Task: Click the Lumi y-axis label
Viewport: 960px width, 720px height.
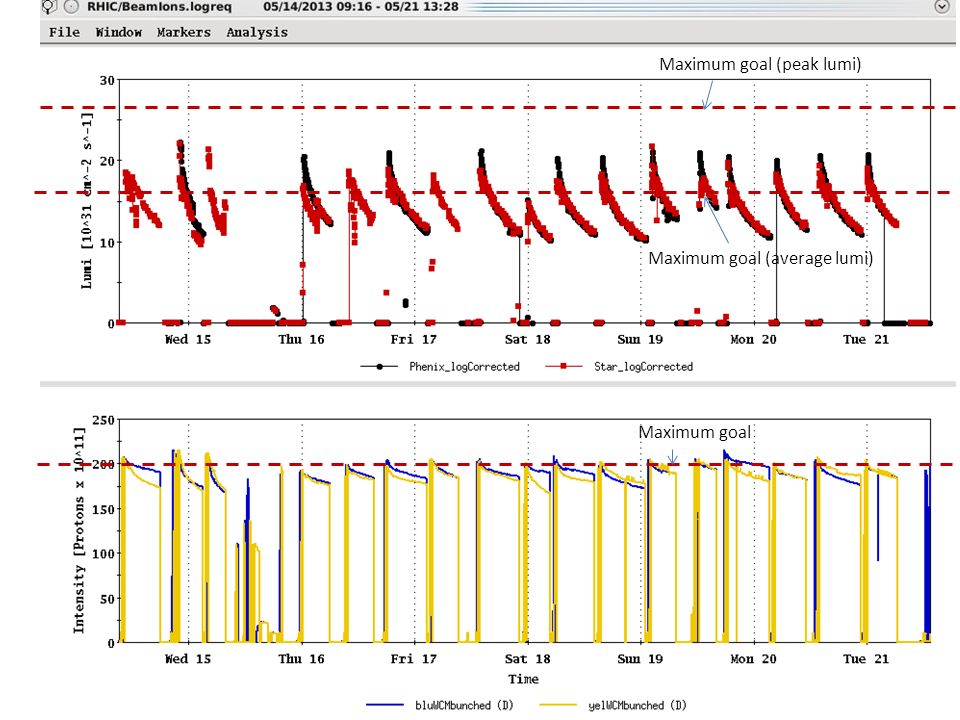Action: (88, 200)
